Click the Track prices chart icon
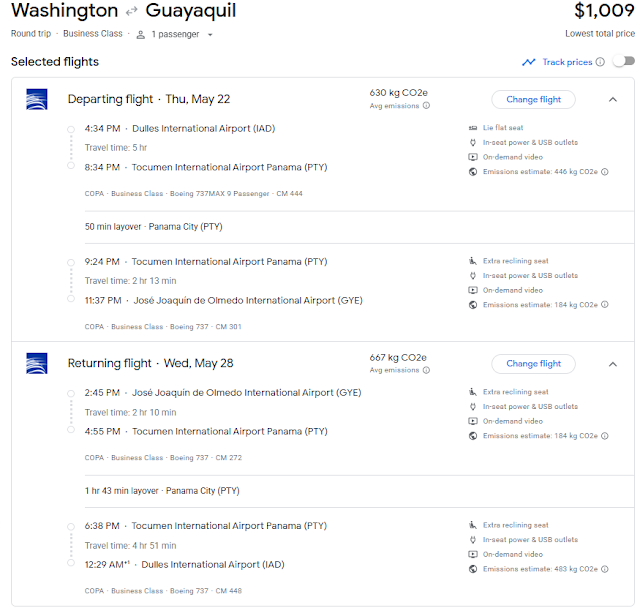 529,62
